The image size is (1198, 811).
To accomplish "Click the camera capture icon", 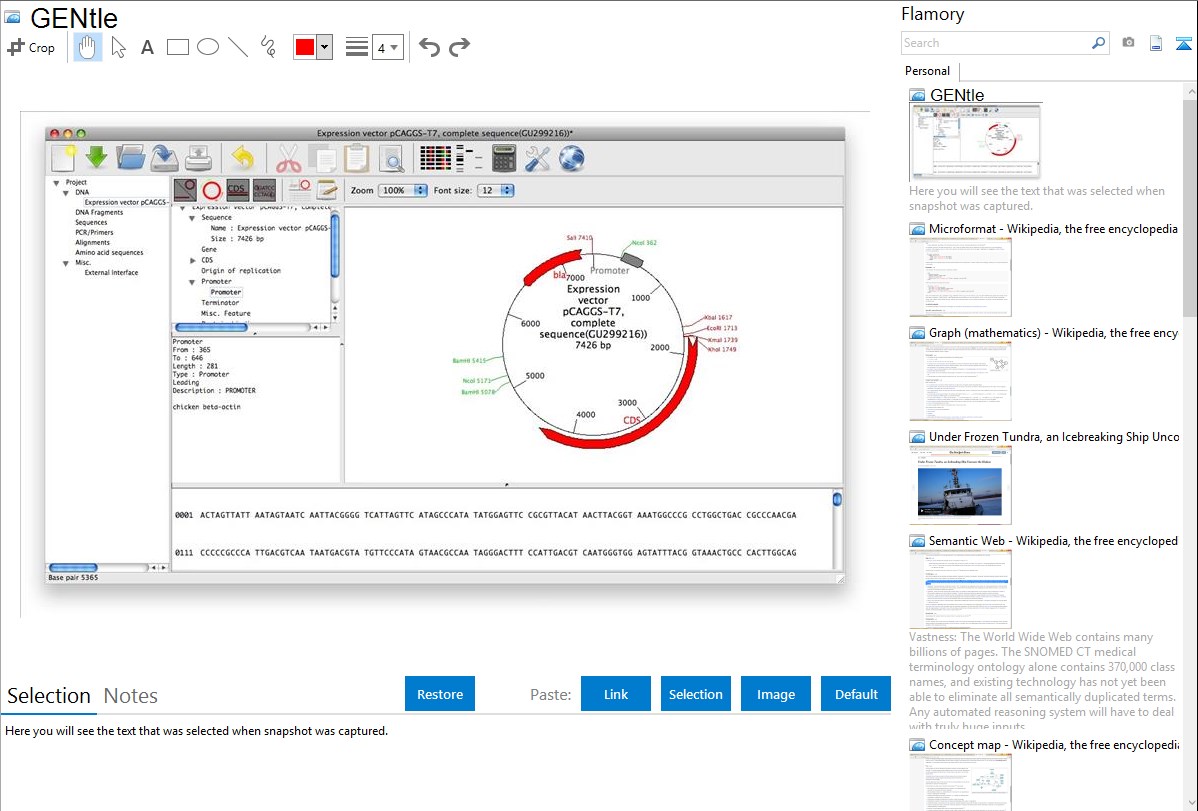I will [1128, 43].
